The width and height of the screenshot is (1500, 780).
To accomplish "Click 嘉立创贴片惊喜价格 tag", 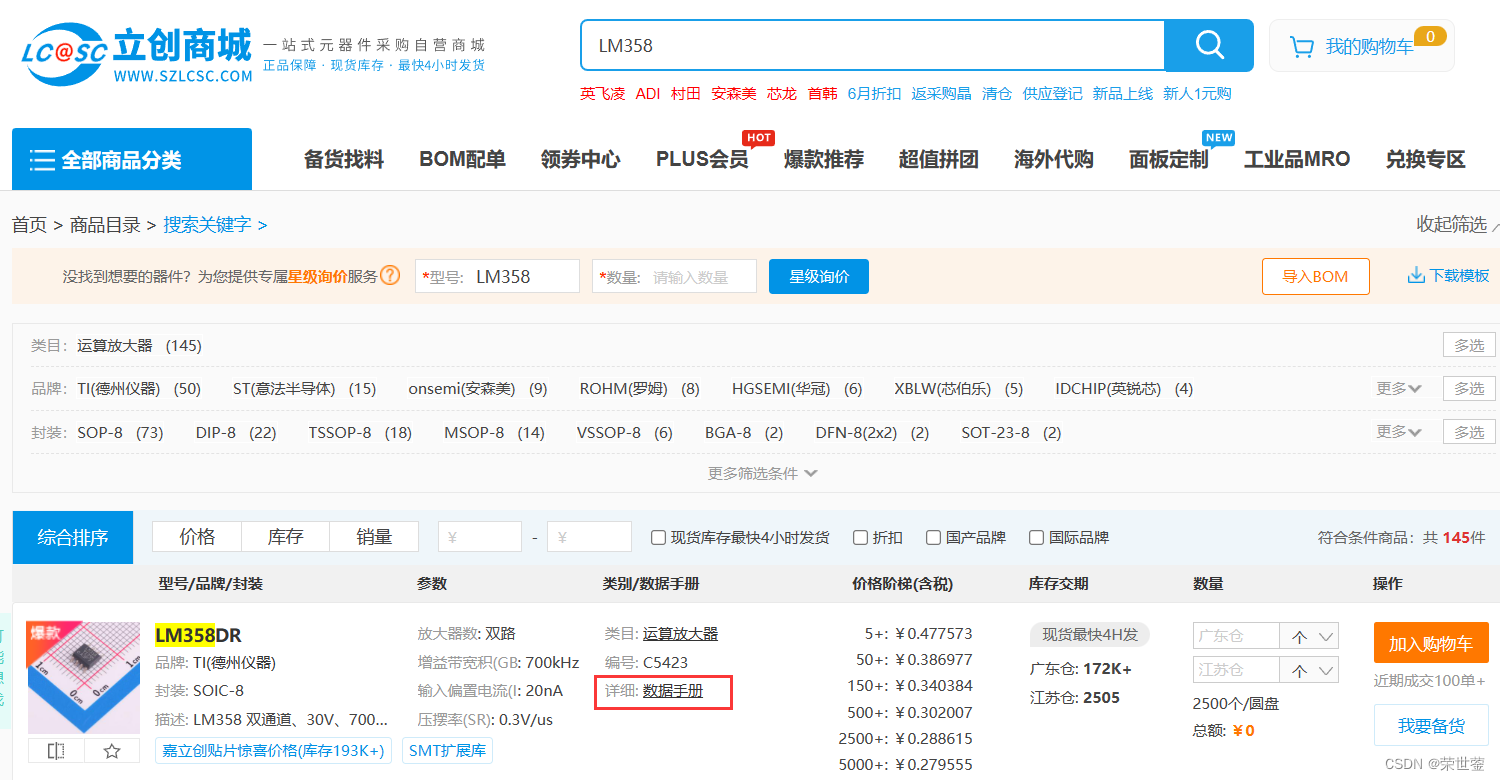I will [273, 751].
